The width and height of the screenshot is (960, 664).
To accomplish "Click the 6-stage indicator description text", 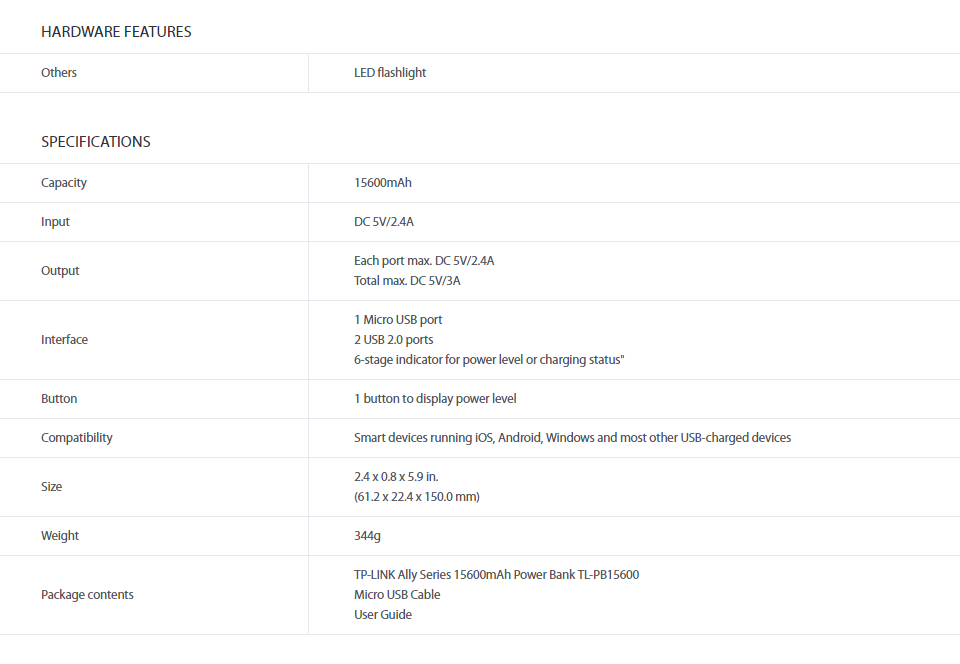I will 489,360.
